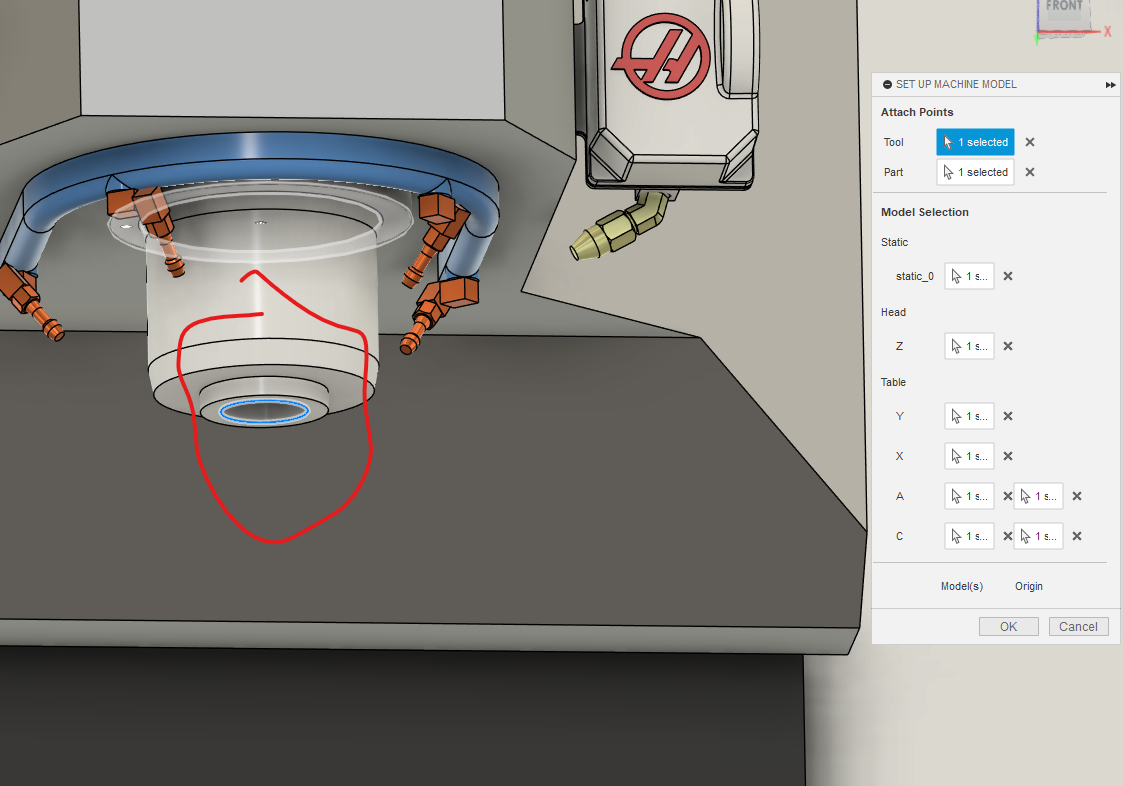Confirm the machine setup with OK
Image resolution: width=1123 pixels, height=786 pixels.
coord(1008,626)
